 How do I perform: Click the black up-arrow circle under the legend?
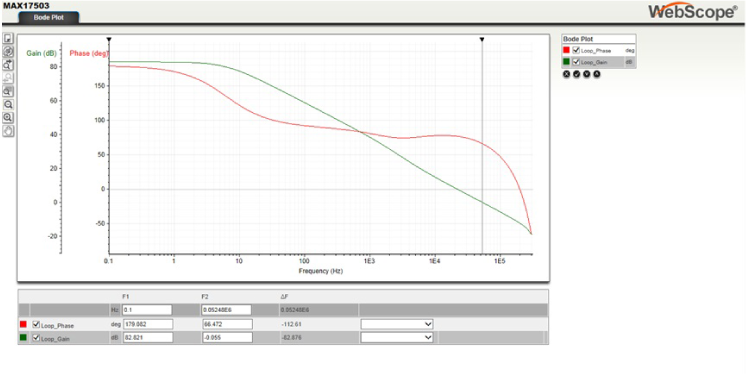pyautogui.click(x=597, y=74)
